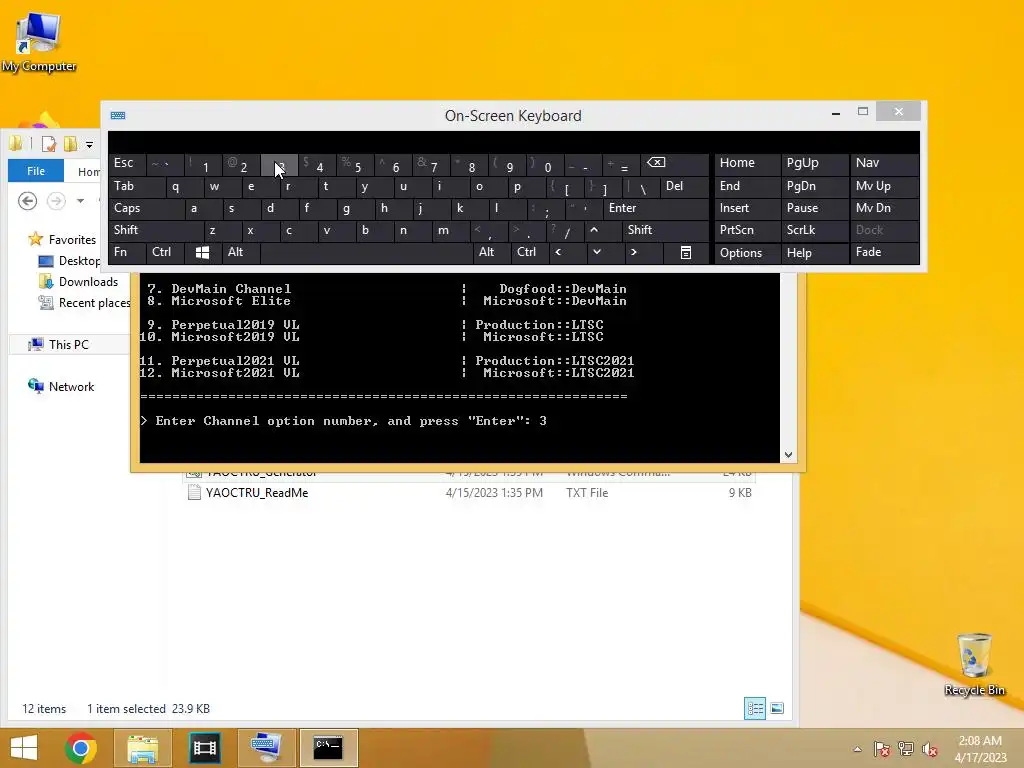Click the Action Center flag tray icon

coord(882,749)
